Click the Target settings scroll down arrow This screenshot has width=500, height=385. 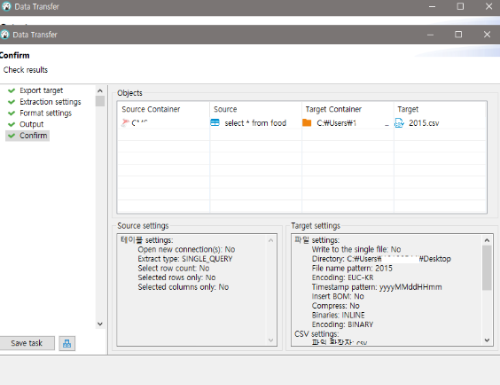[487, 340]
